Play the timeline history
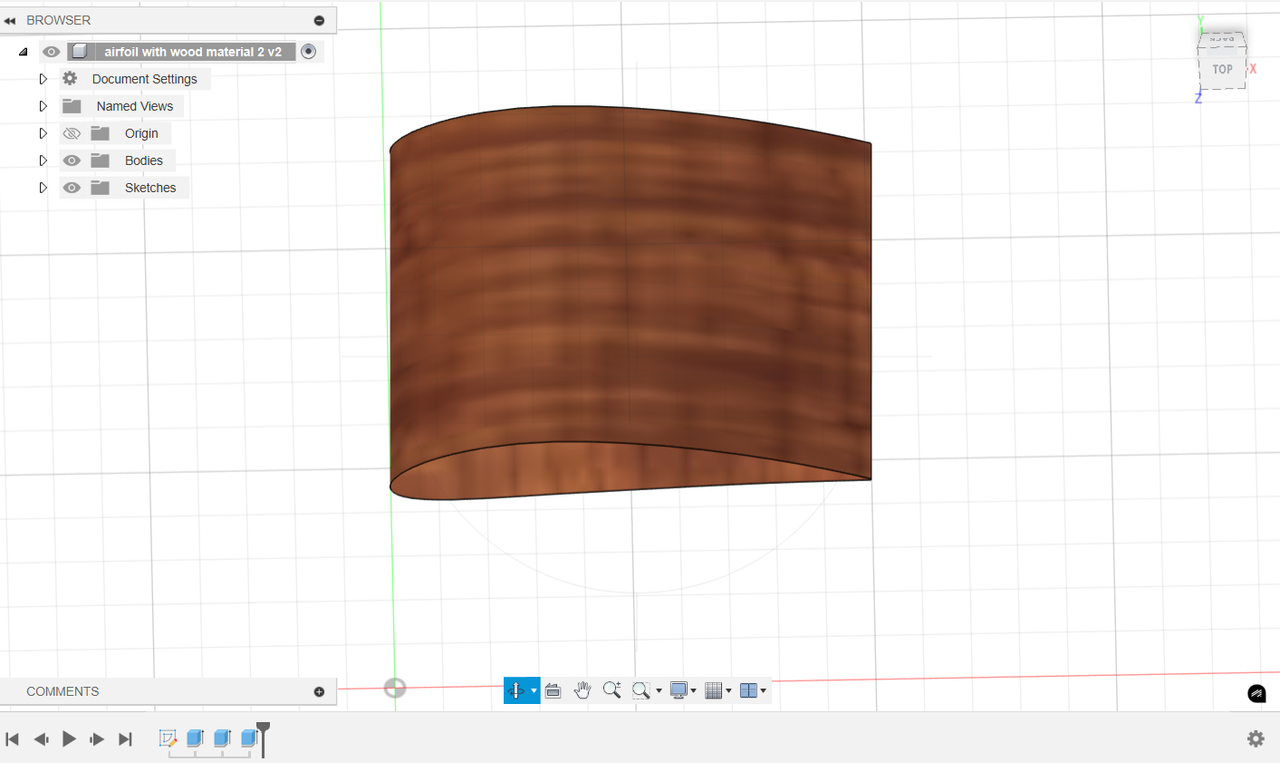Image resolution: width=1280 pixels, height=763 pixels. (x=69, y=739)
